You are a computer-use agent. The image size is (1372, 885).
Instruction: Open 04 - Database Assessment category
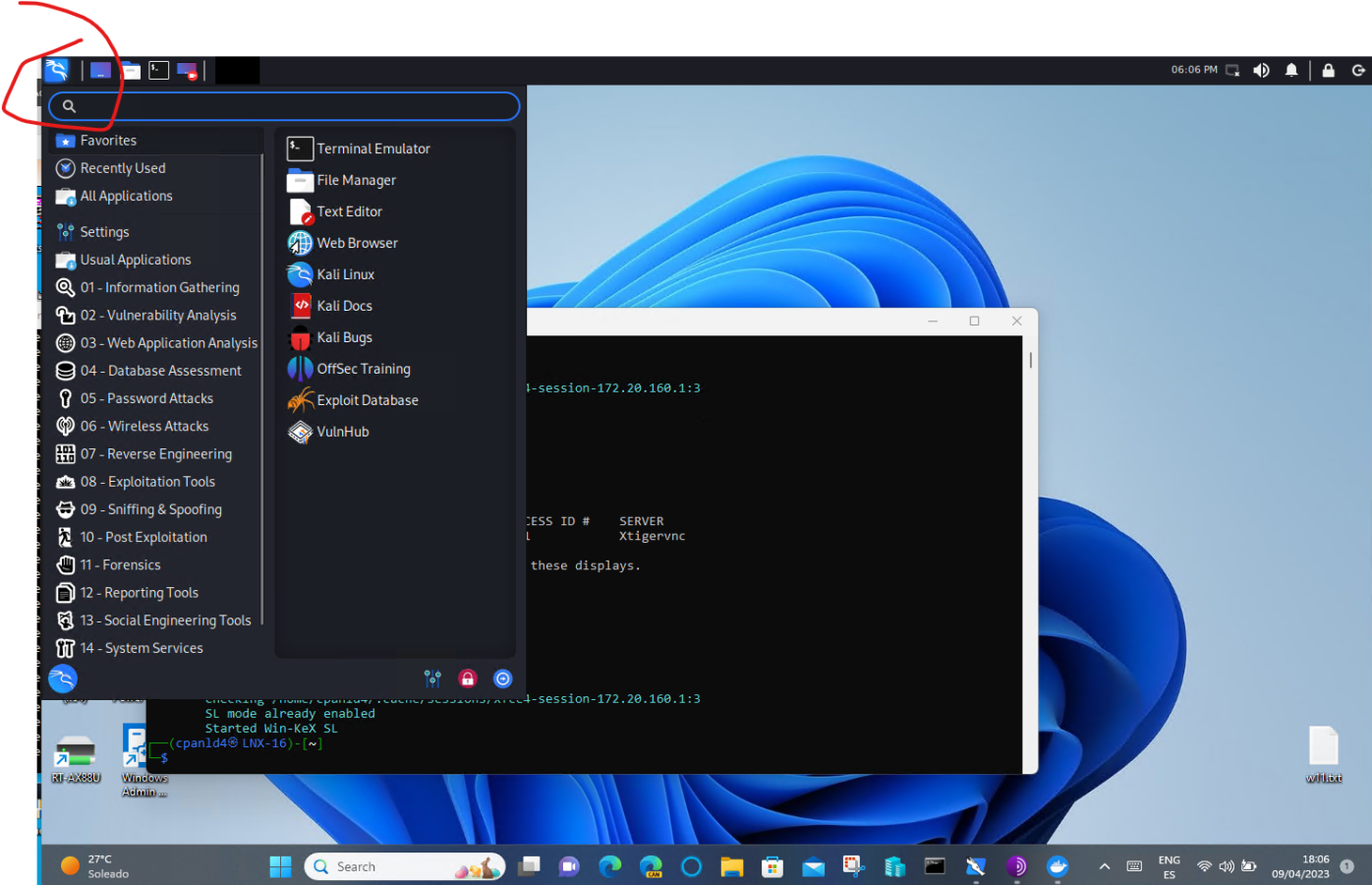[157, 371]
